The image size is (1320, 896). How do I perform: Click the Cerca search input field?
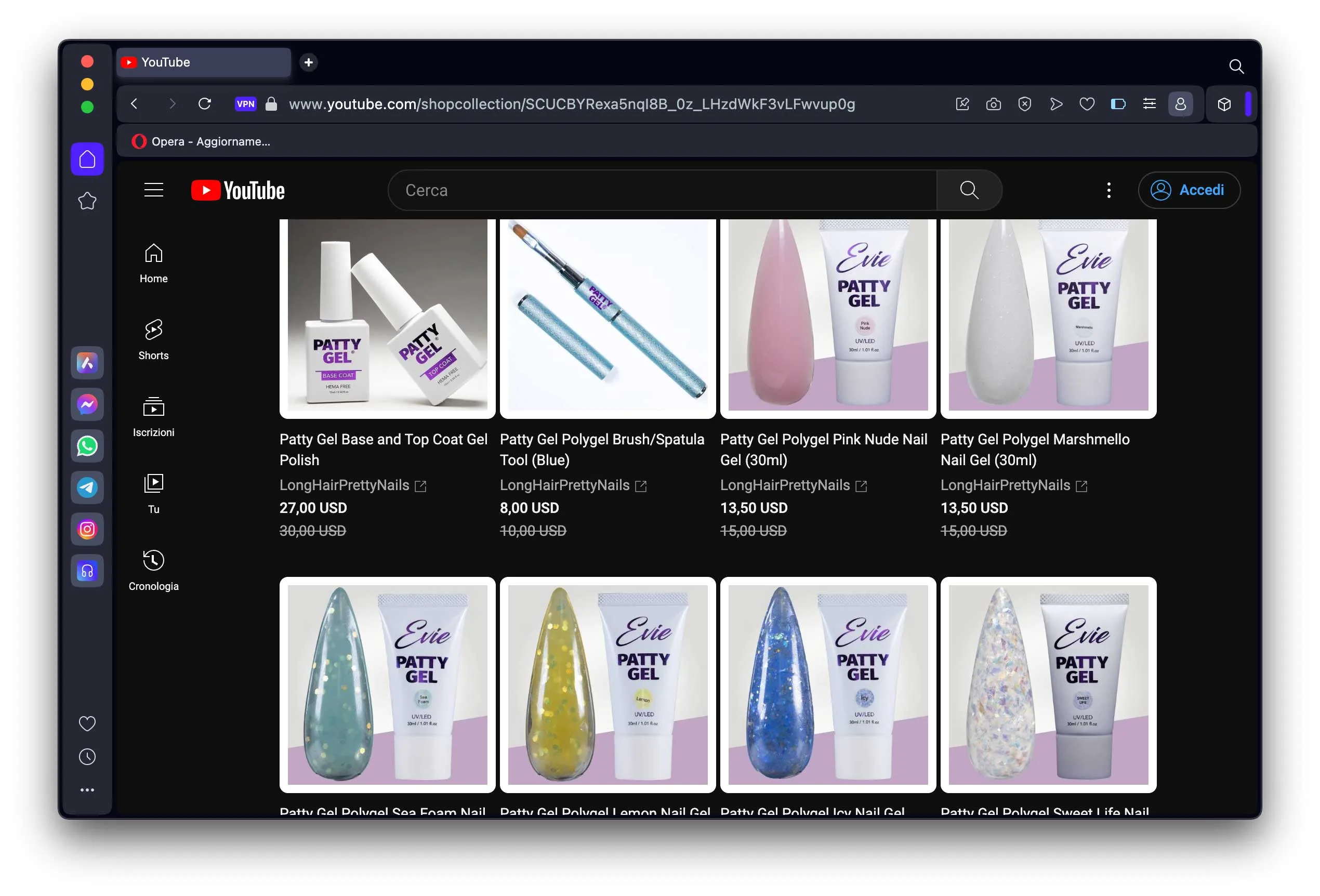point(662,190)
